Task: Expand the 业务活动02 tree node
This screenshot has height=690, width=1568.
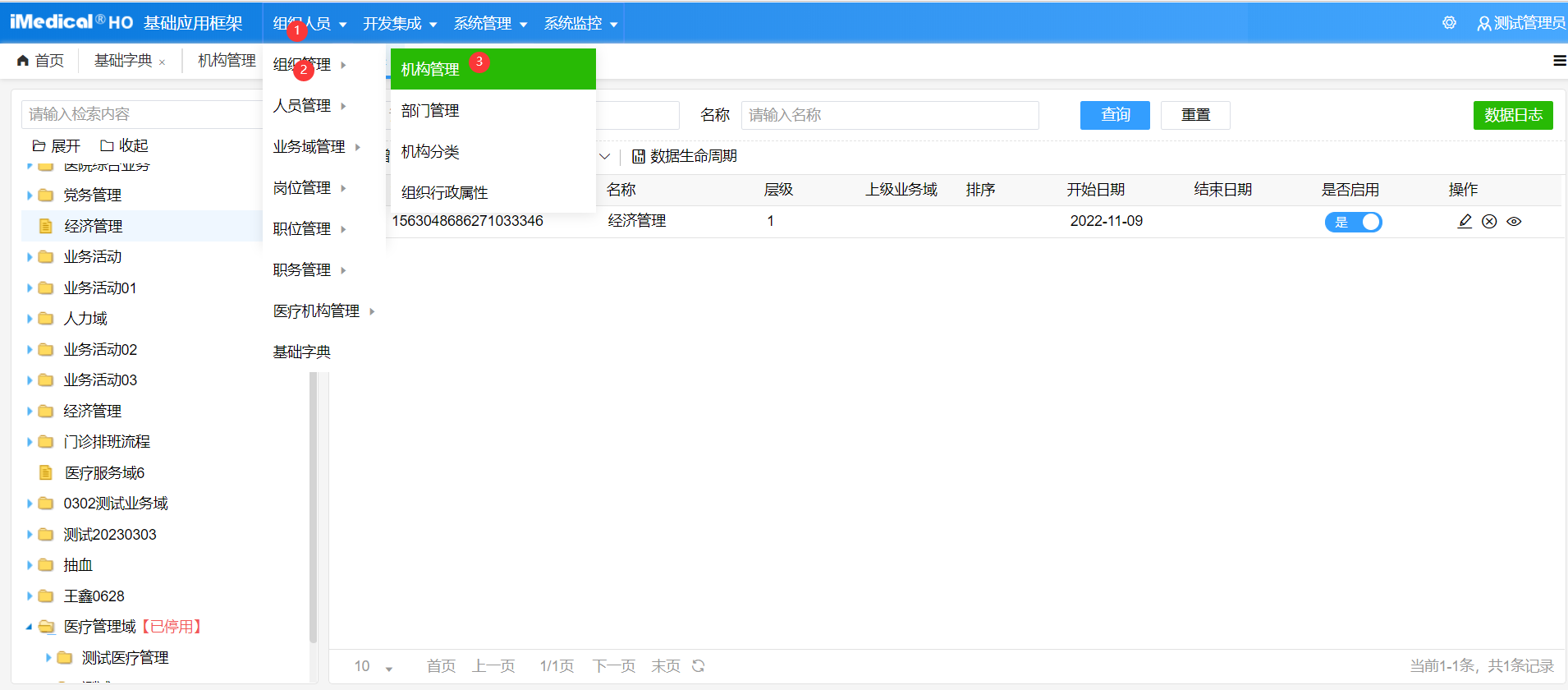Action: [x=30, y=350]
